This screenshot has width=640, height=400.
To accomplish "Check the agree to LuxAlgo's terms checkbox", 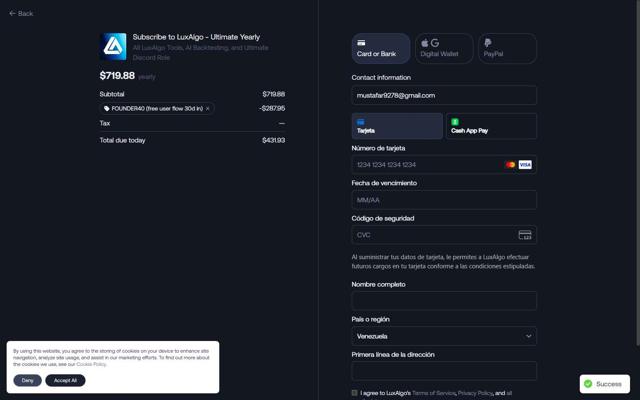I will click(354, 393).
